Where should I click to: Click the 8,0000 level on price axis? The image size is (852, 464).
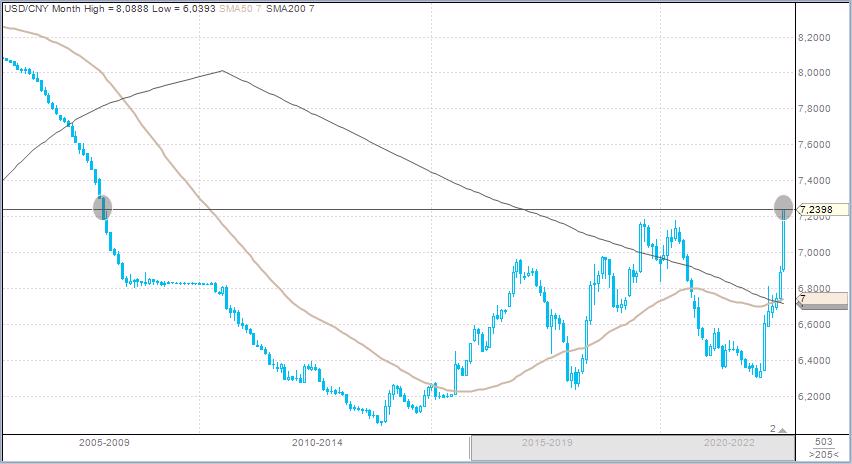(817, 73)
